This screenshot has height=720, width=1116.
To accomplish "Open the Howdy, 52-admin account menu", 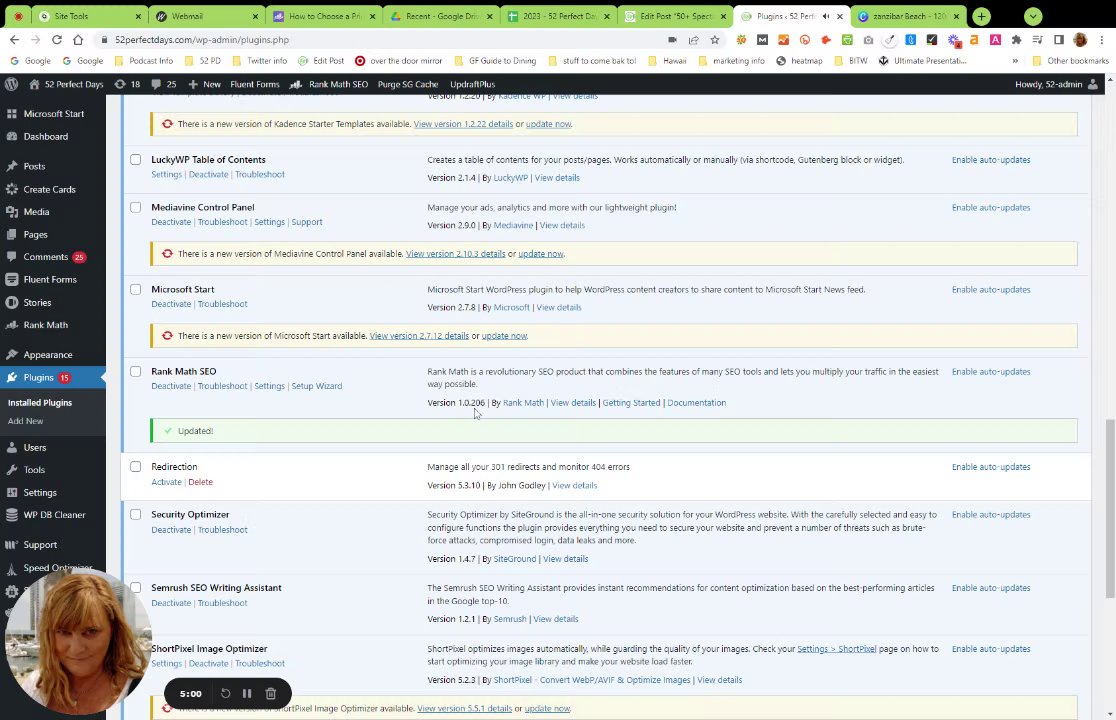I will (x=1056, y=84).
